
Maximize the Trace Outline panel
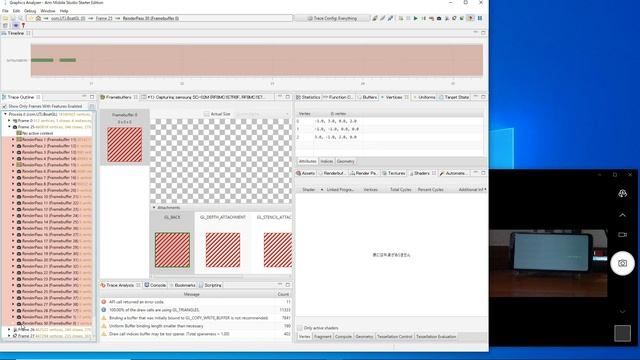tap(92, 97)
